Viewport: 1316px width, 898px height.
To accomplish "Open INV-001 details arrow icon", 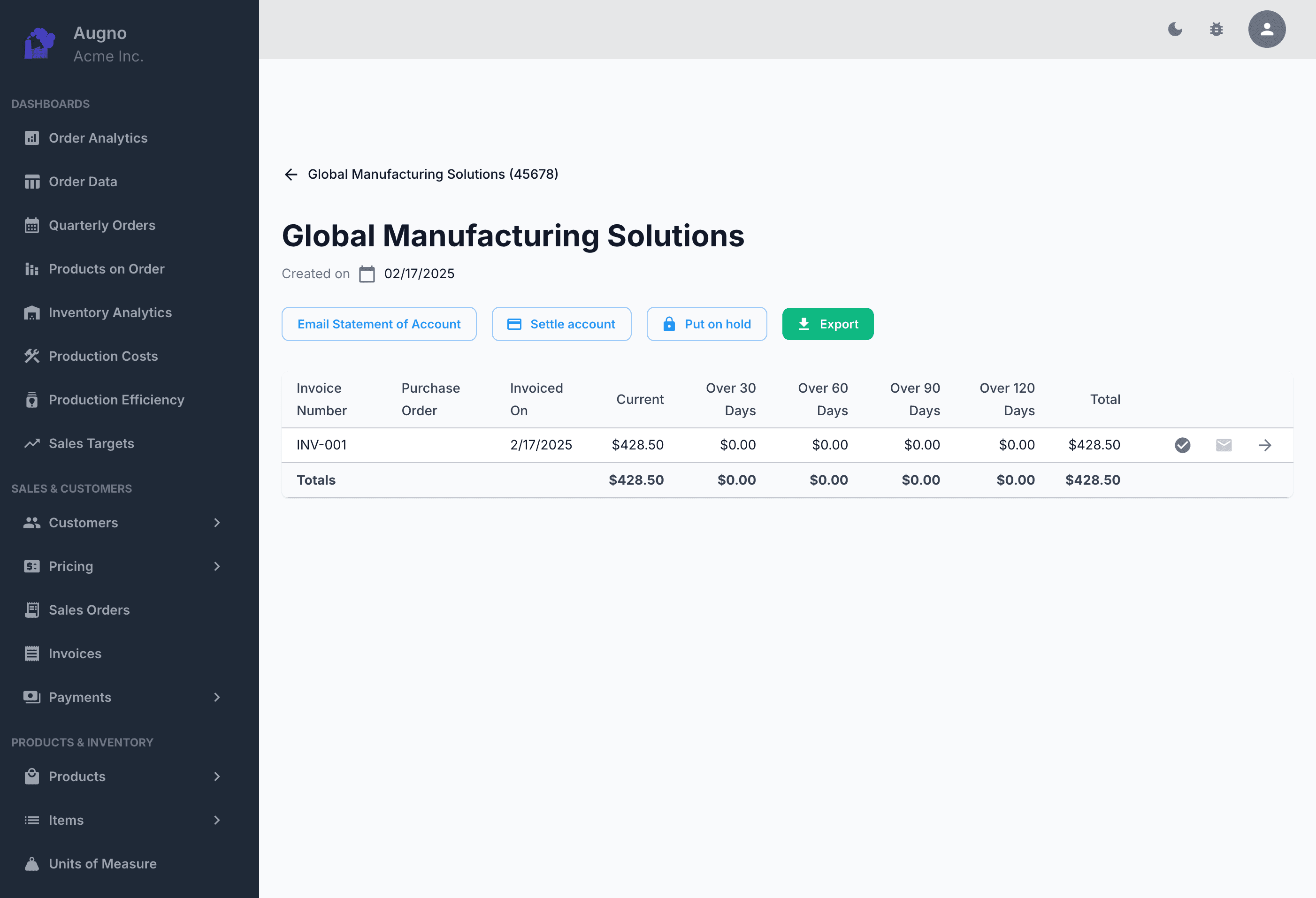I will click(x=1265, y=445).
